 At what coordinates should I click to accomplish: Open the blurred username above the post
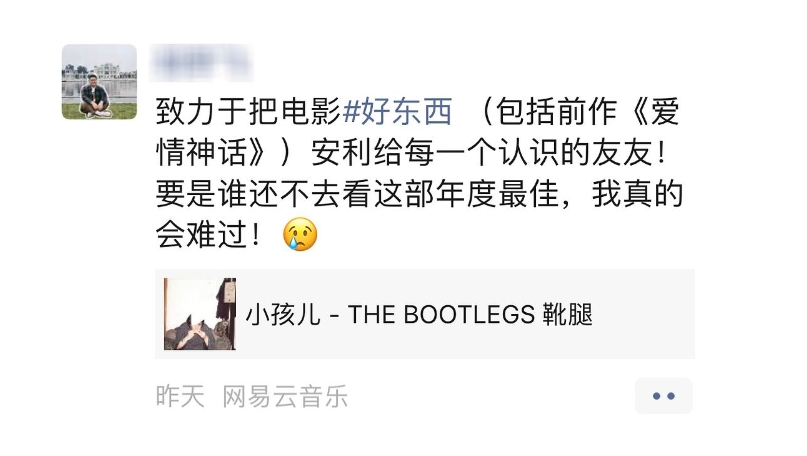click(x=201, y=63)
